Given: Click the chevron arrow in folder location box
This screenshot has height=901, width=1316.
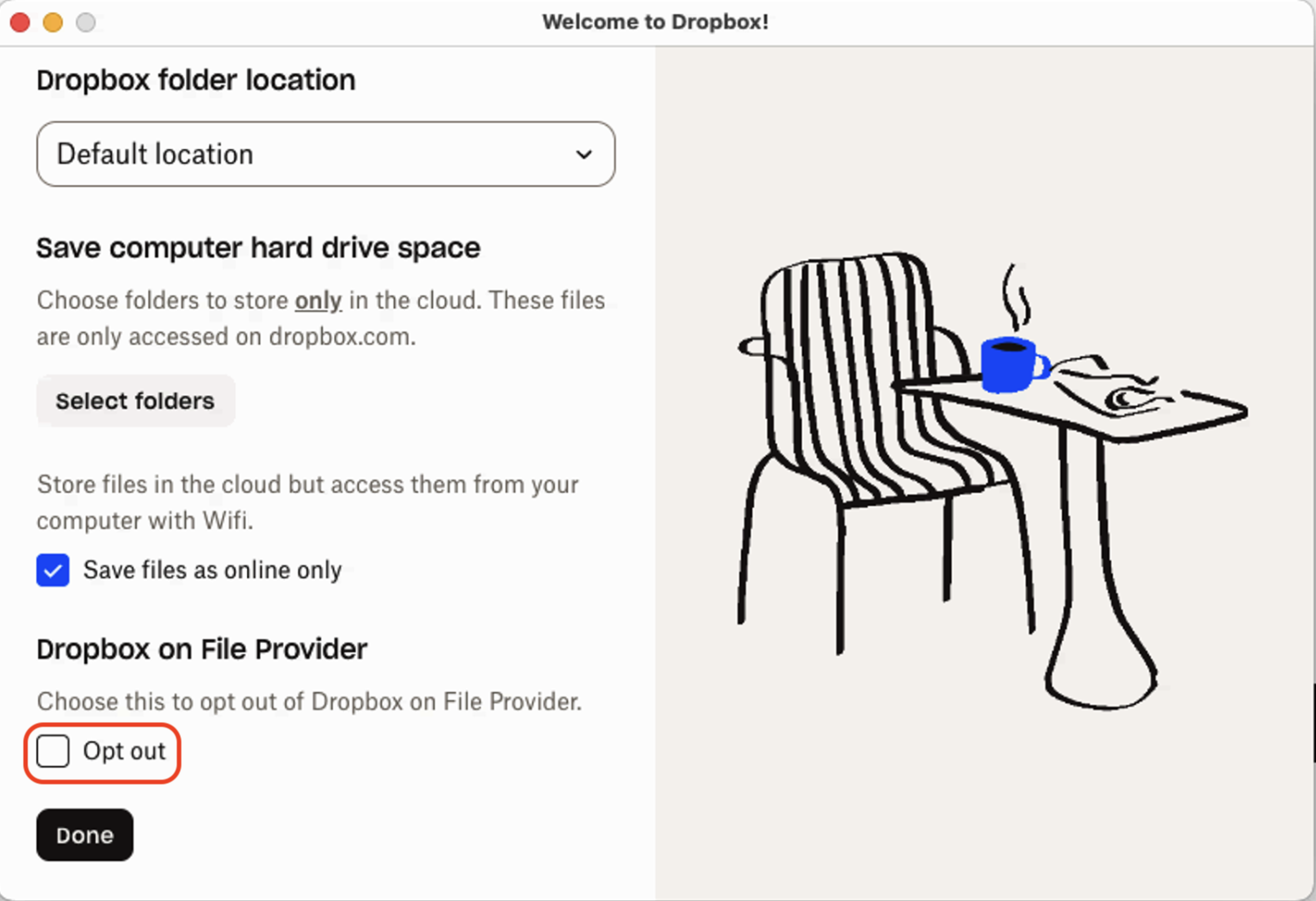Looking at the screenshot, I should pos(584,154).
